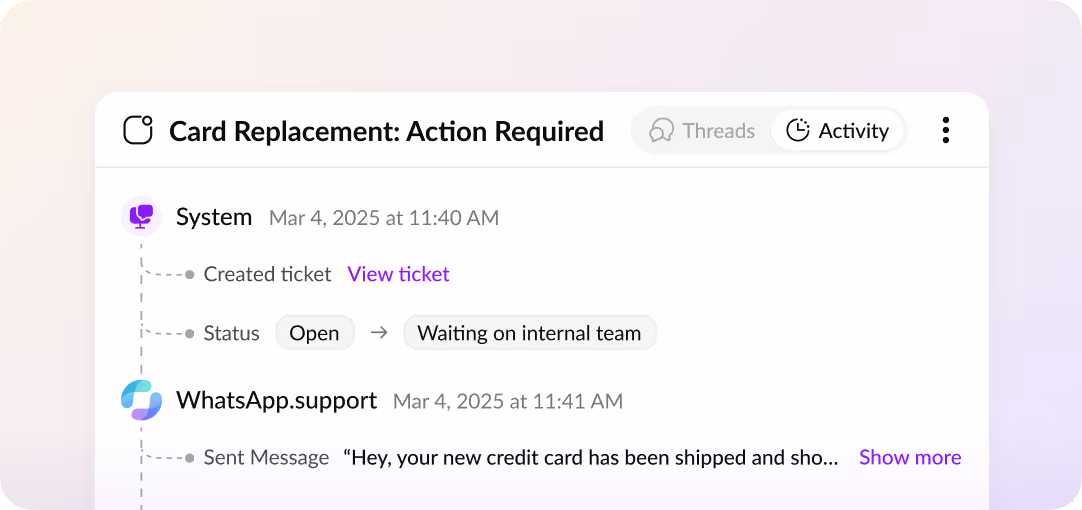Switch to the Activity tab

837,130
